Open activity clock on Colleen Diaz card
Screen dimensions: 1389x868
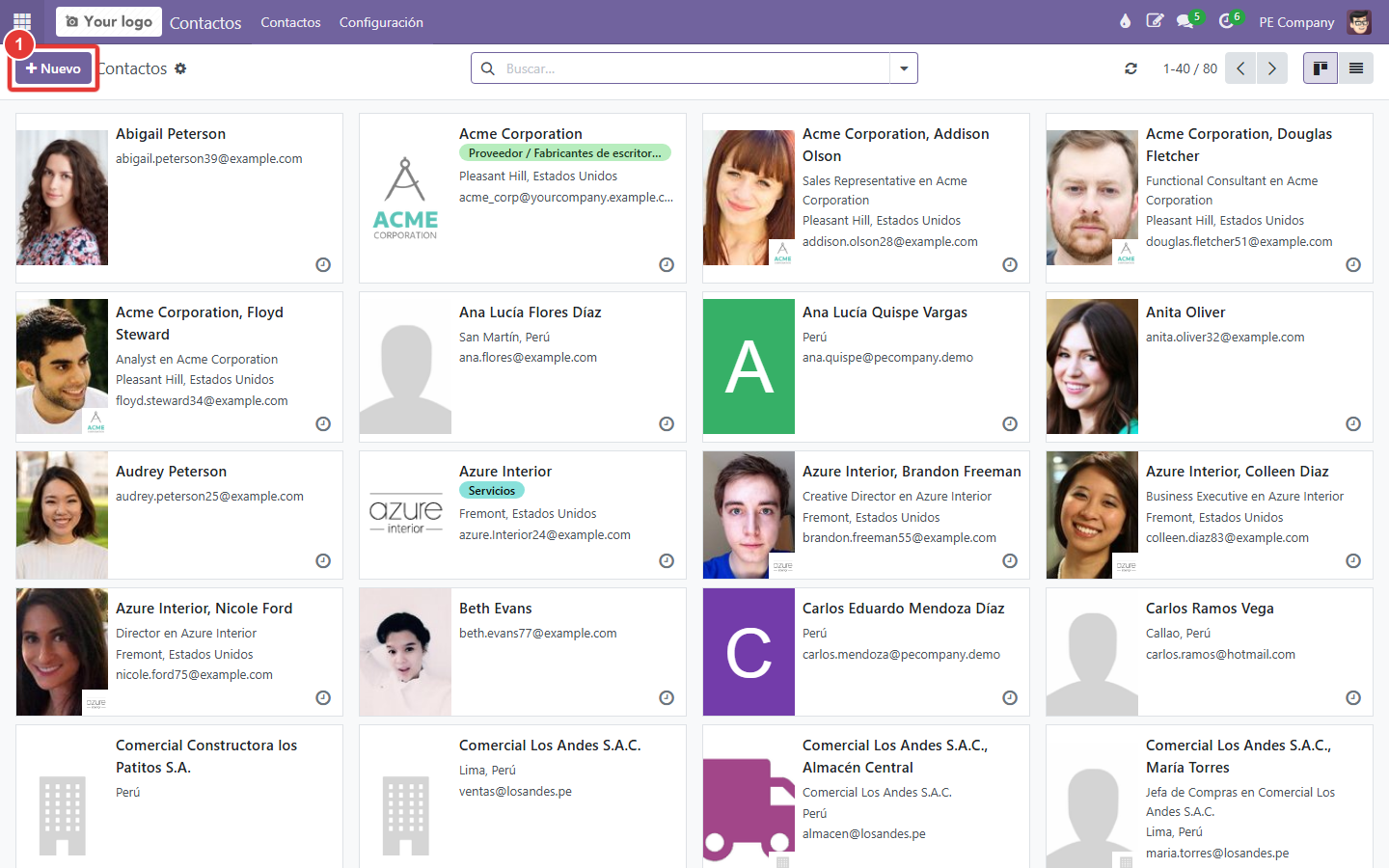(x=1353, y=560)
